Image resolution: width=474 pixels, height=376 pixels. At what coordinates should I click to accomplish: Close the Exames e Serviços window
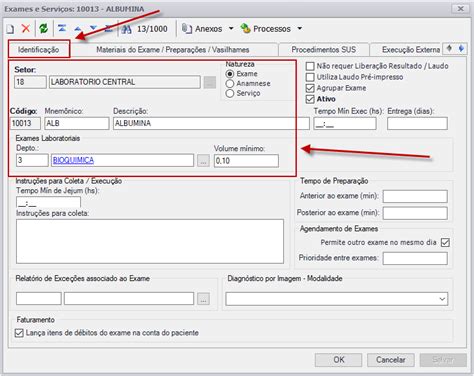[x=461, y=8]
